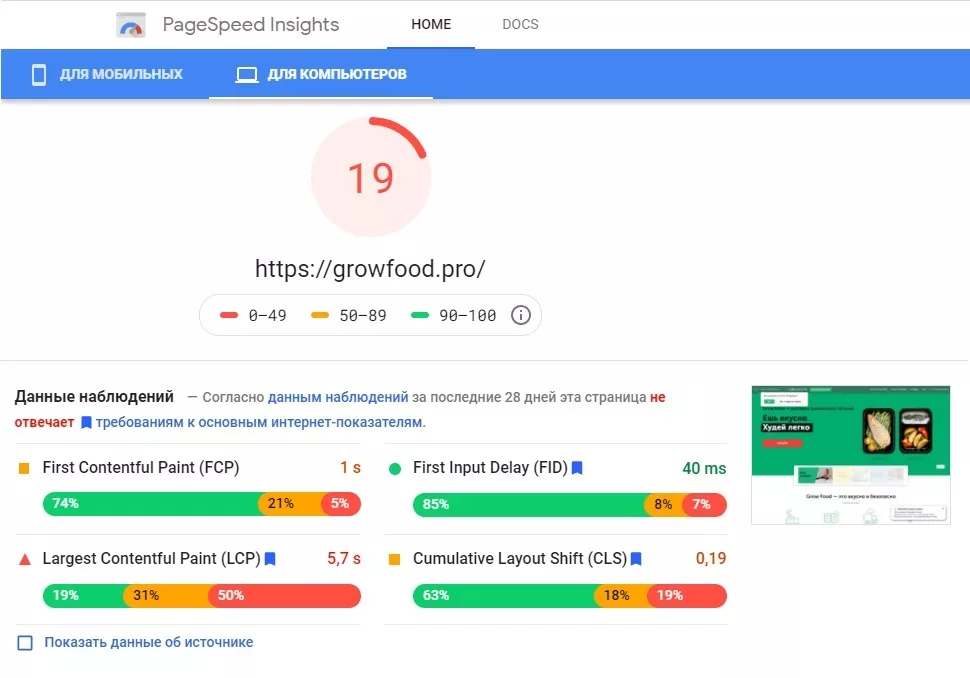Click First Input Delay (FID) label
Viewport: 970px width, 678px height.
490,468
